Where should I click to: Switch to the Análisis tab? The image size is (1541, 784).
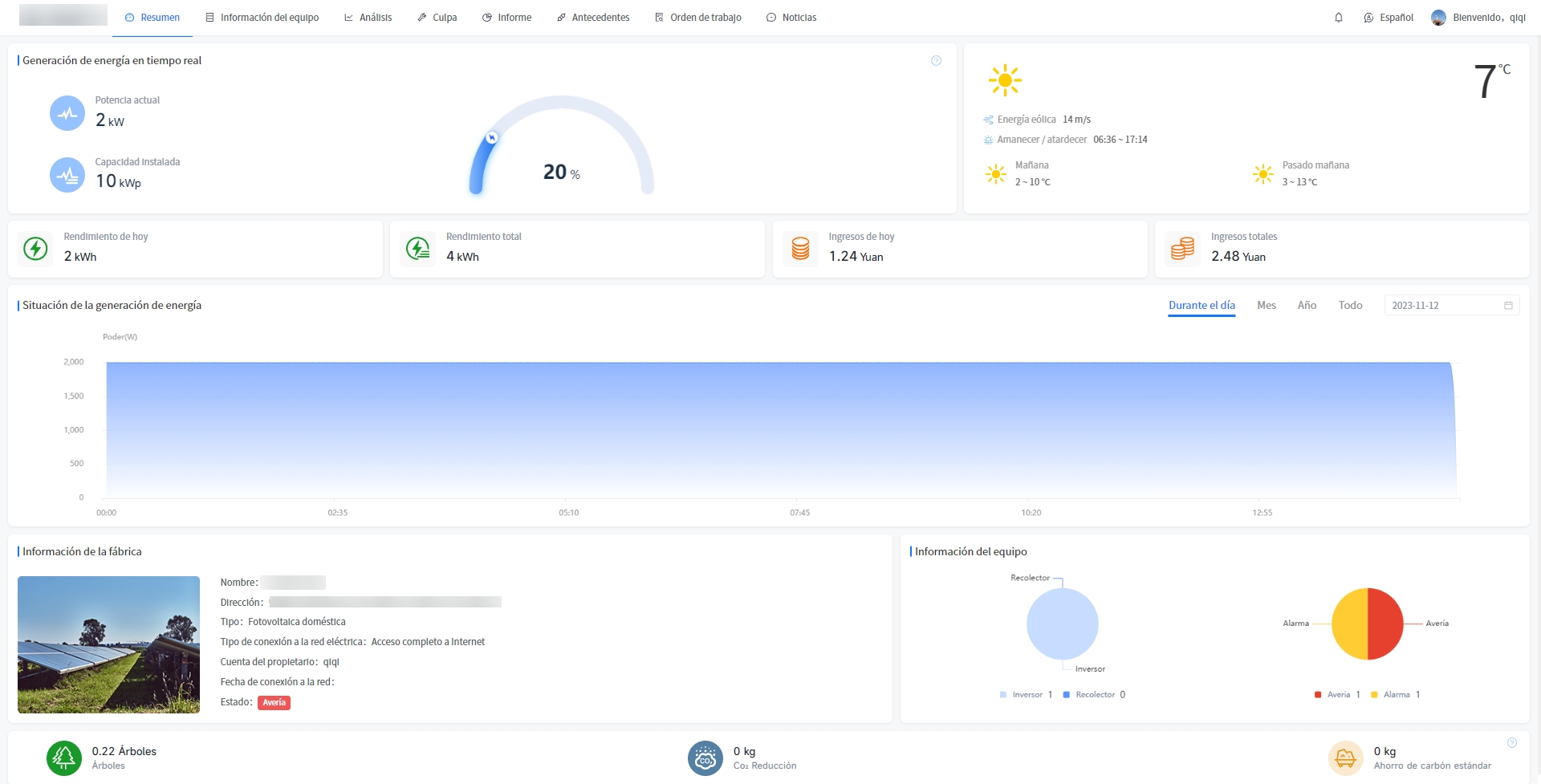(x=368, y=18)
